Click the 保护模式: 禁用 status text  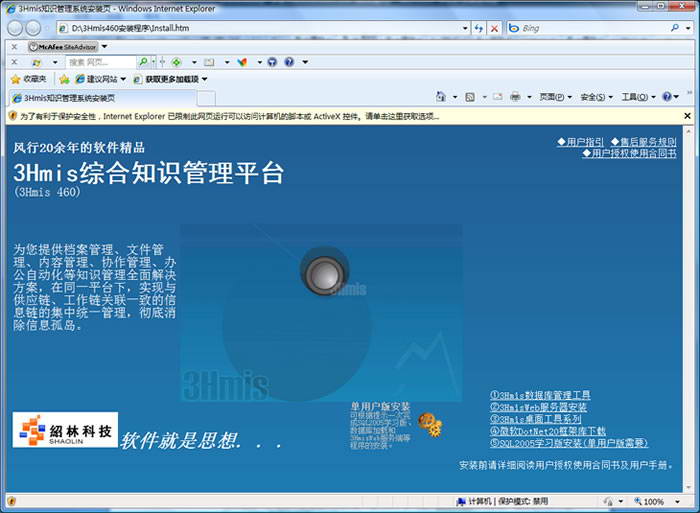pyautogui.click(x=522, y=501)
